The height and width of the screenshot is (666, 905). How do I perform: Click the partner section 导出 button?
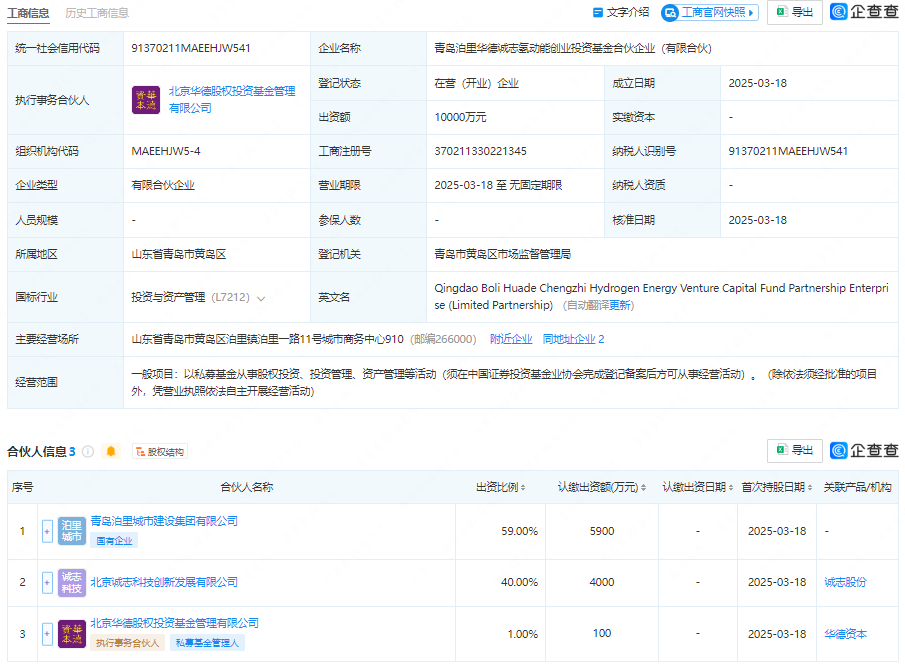point(795,450)
